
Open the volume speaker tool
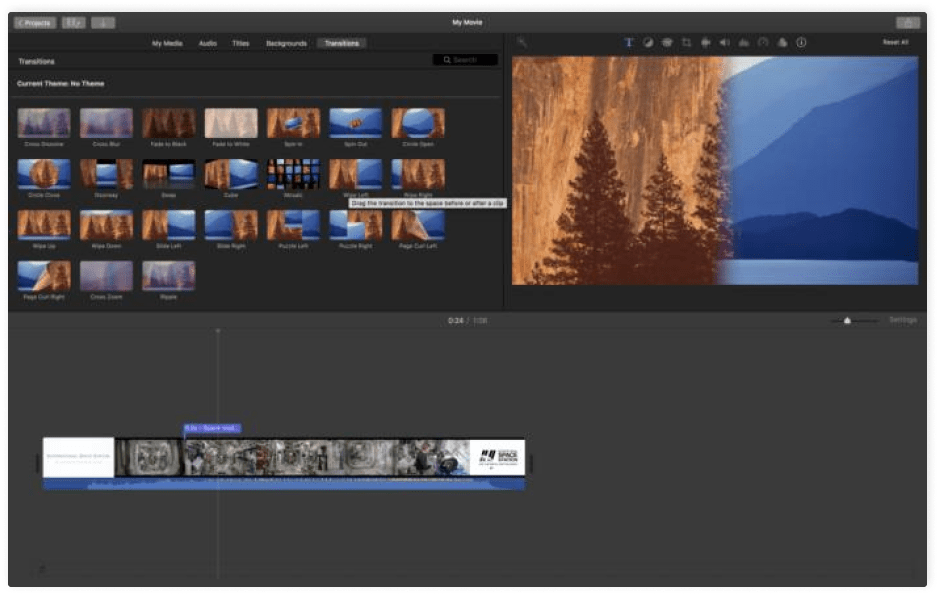pyautogui.click(x=725, y=42)
